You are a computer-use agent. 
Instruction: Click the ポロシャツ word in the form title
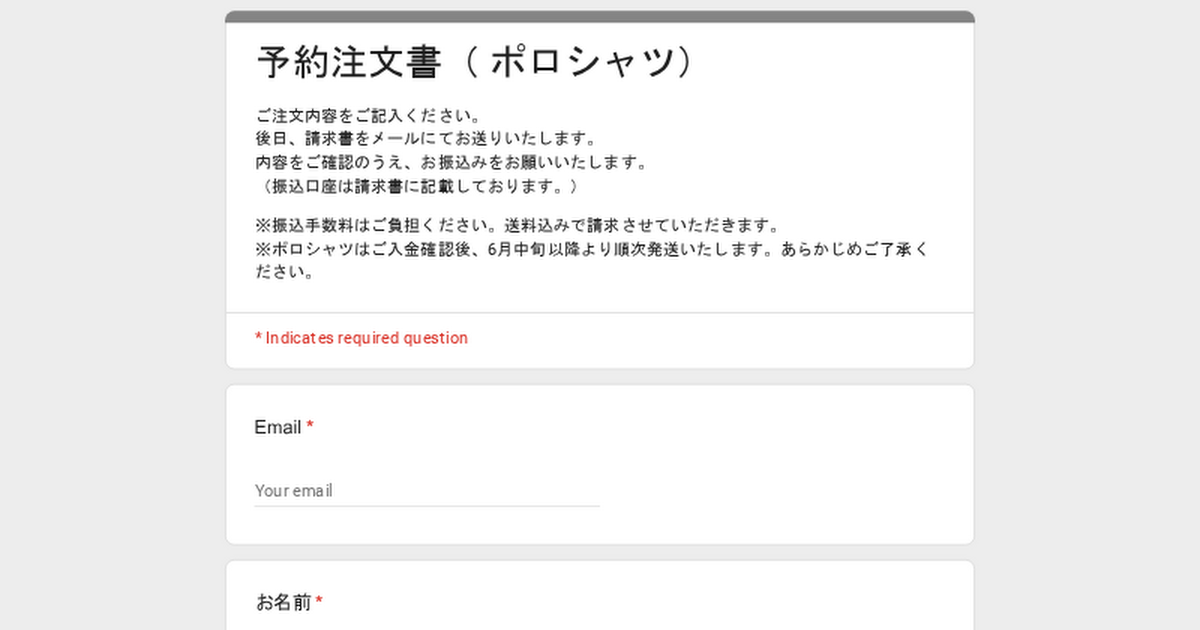(x=583, y=63)
